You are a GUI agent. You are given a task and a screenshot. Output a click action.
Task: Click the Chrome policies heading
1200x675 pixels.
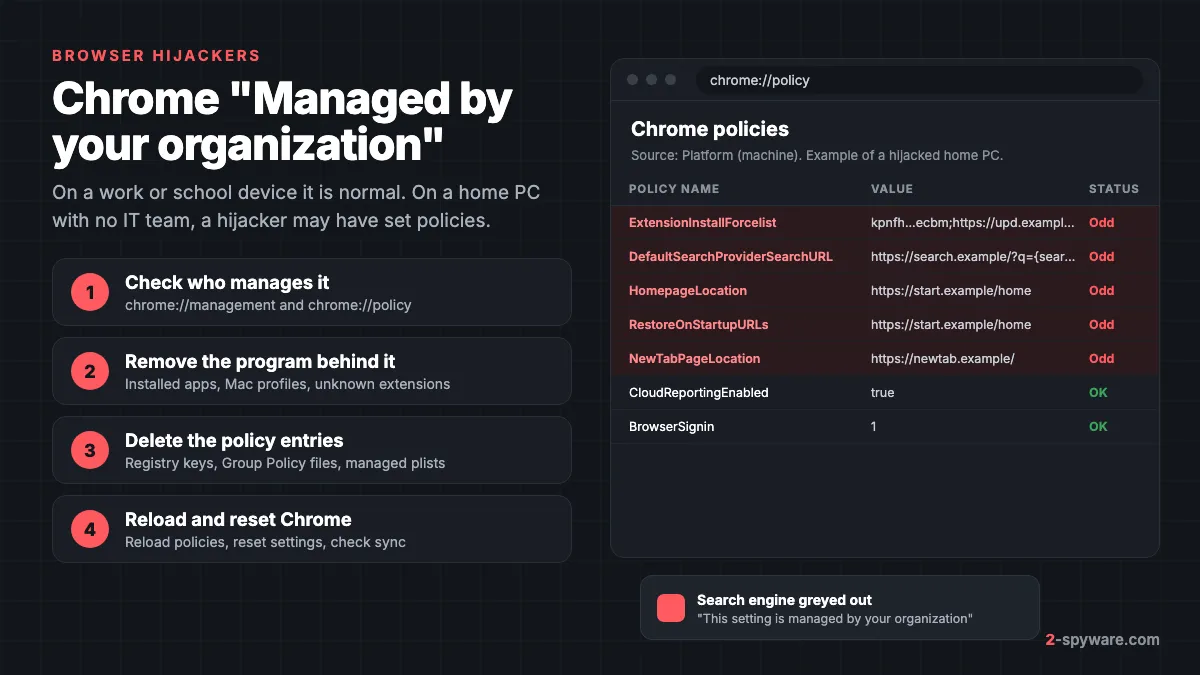[x=710, y=129]
